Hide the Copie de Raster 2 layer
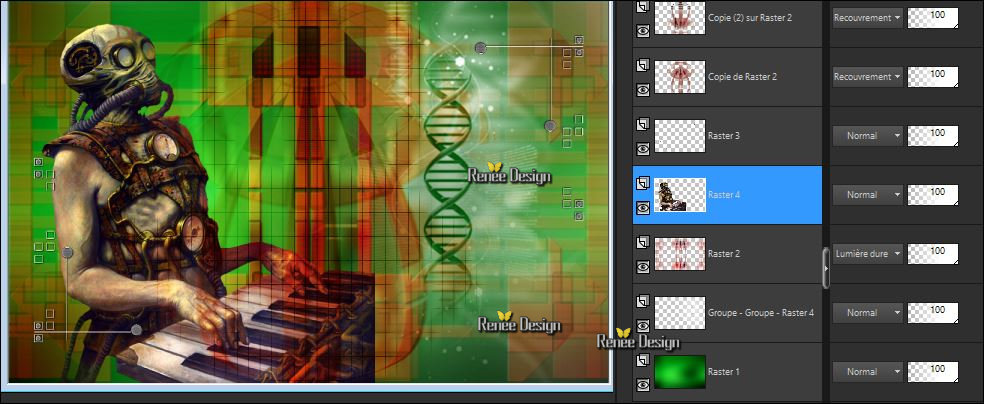The height and width of the screenshot is (404, 984). pyautogui.click(x=643, y=90)
